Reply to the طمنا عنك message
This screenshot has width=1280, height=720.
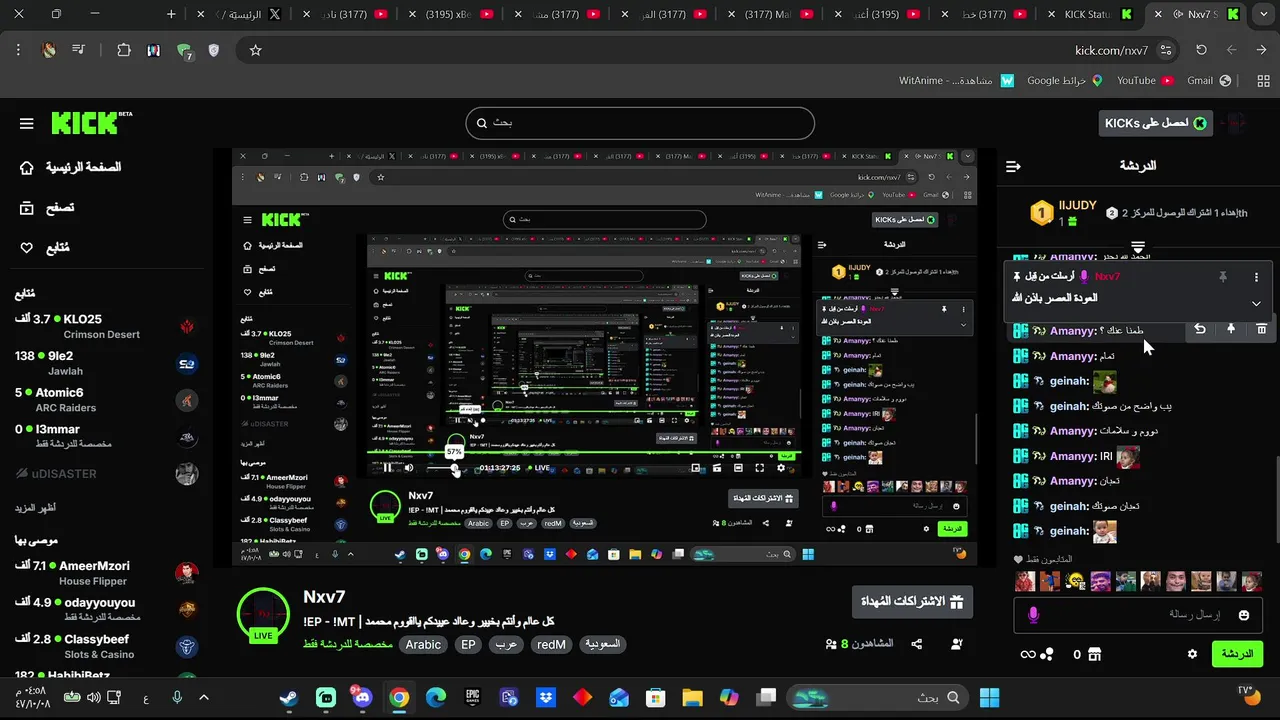1200,329
